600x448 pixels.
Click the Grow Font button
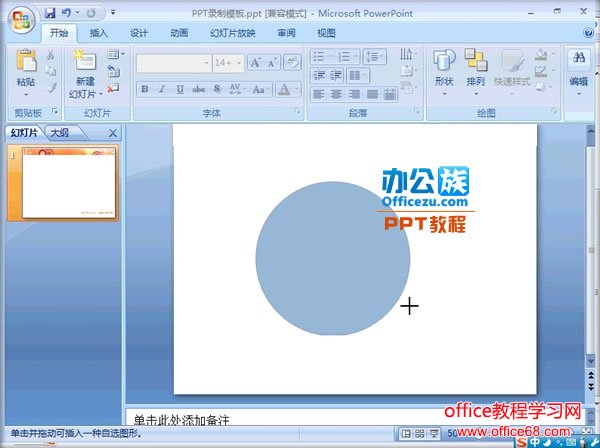coord(255,63)
